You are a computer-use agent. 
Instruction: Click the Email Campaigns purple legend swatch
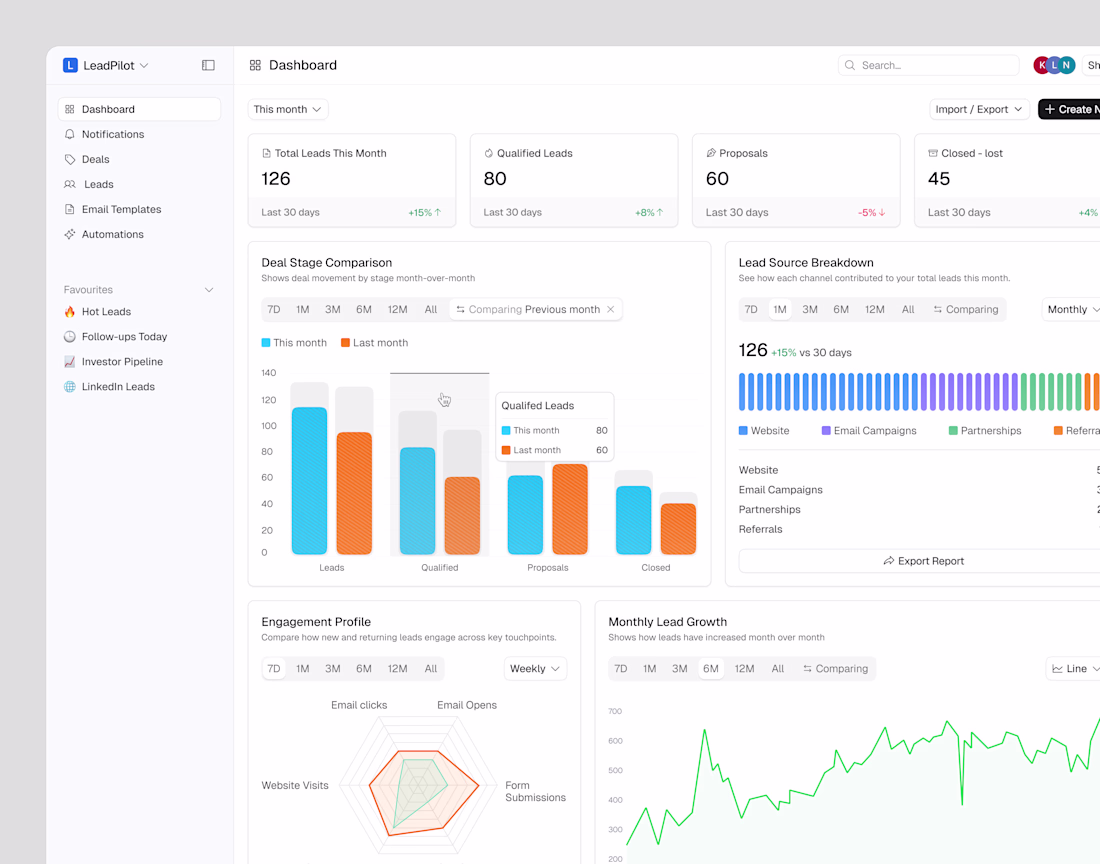(x=826, y=431)
